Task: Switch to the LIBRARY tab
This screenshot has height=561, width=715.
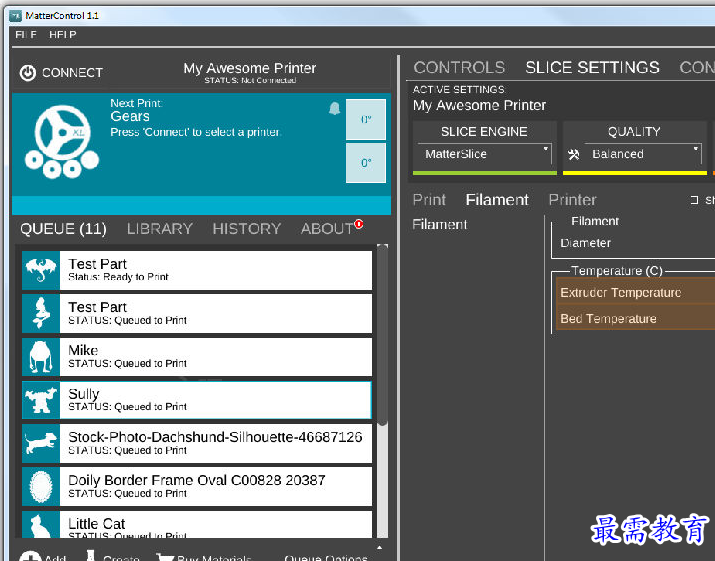Action: pos(160,229)
